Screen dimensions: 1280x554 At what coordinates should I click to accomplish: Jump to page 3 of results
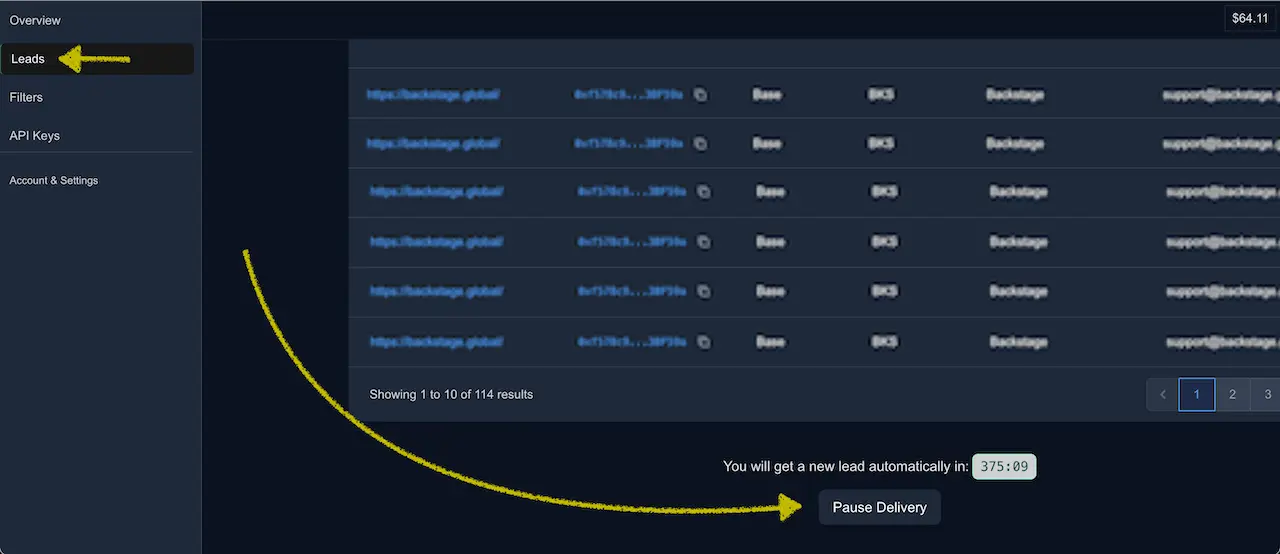(1266, 394)
